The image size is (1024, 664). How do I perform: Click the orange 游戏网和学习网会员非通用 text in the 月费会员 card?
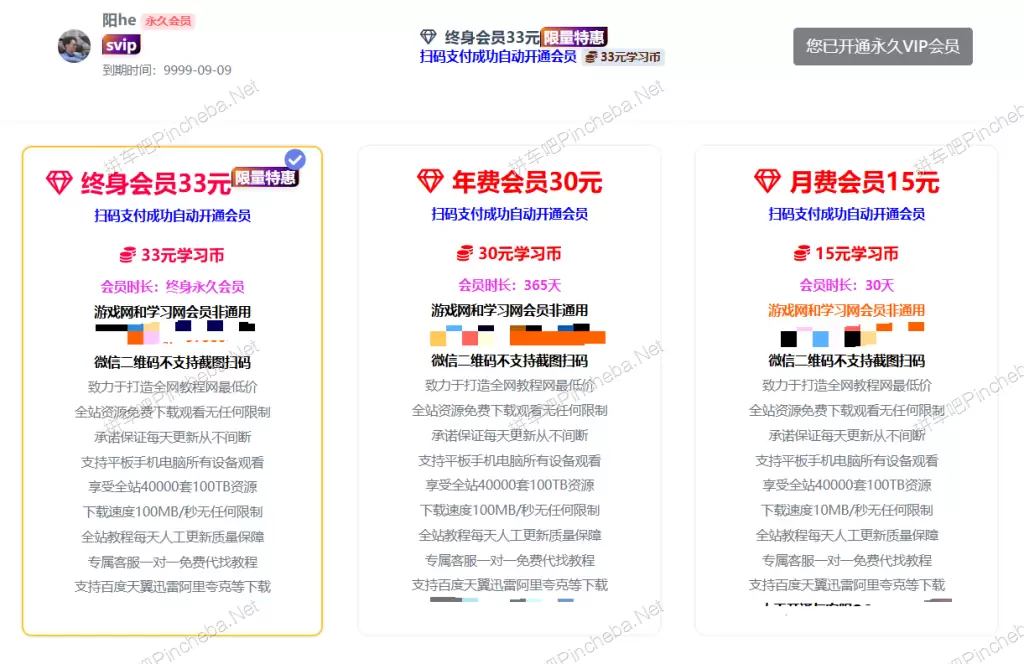pyautogui.click(x=846, y=311)
